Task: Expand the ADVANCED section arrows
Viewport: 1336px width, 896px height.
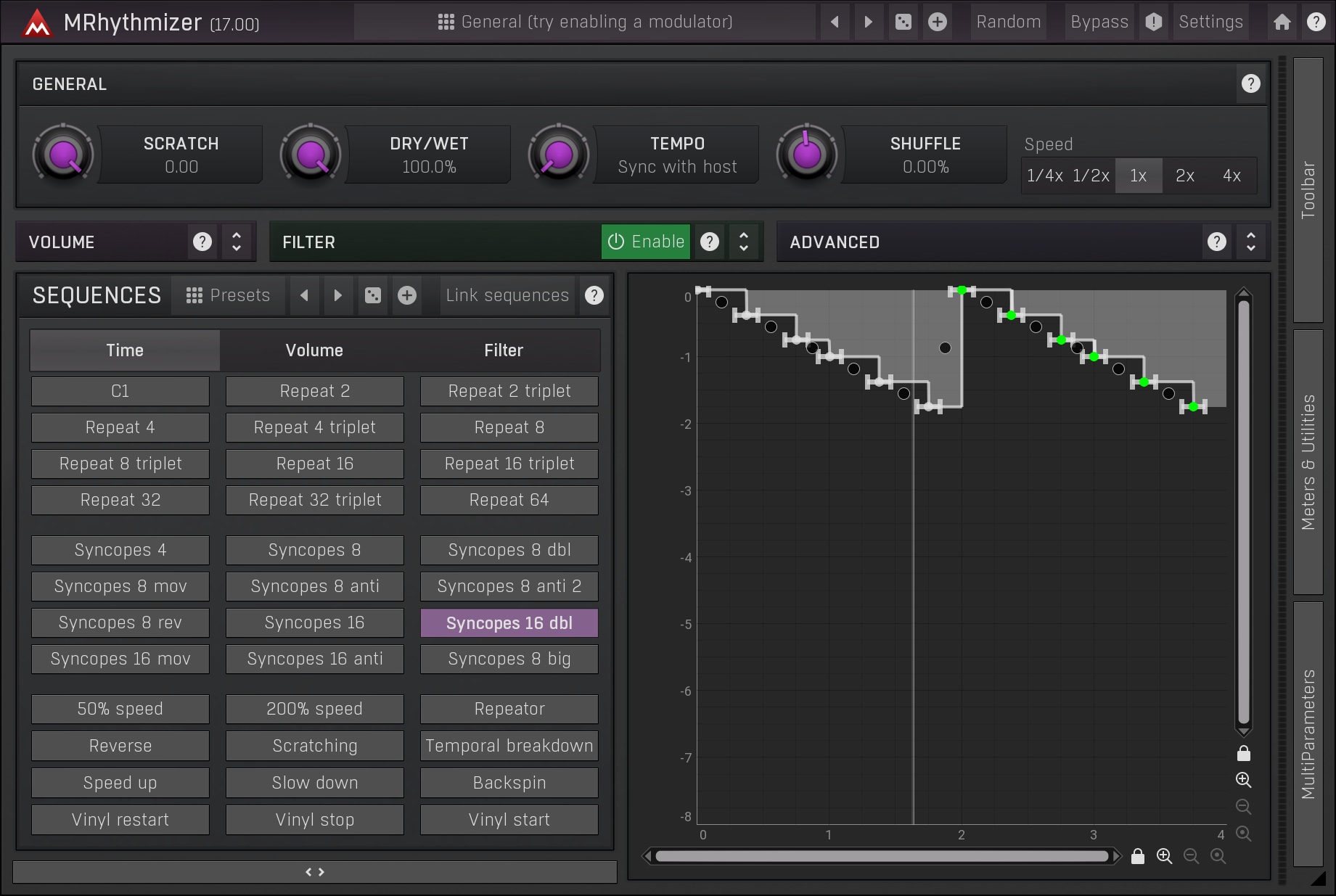Action: 1250,242
